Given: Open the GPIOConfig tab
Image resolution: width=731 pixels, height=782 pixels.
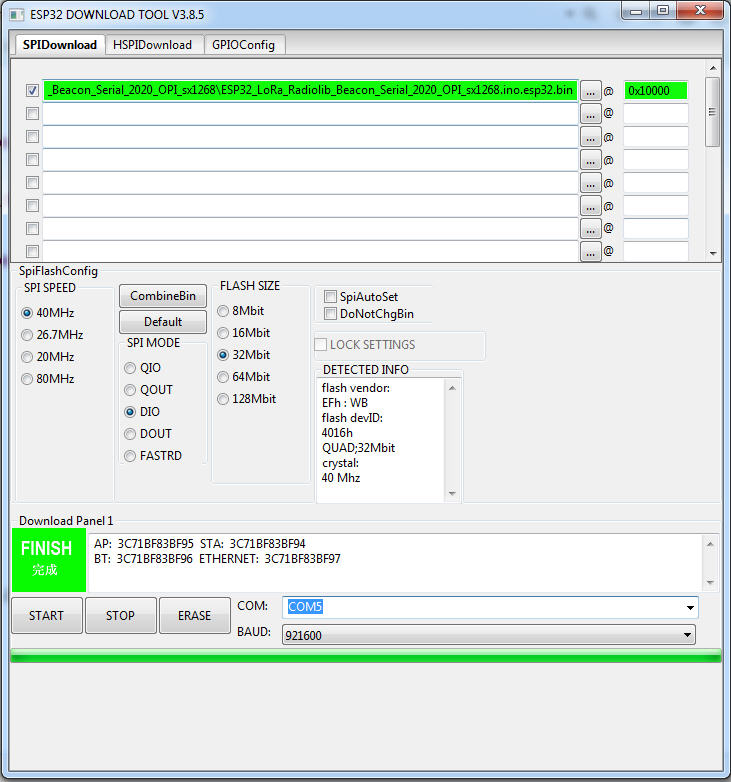Looking at the screenshot, I should click(x=243, y=45).
